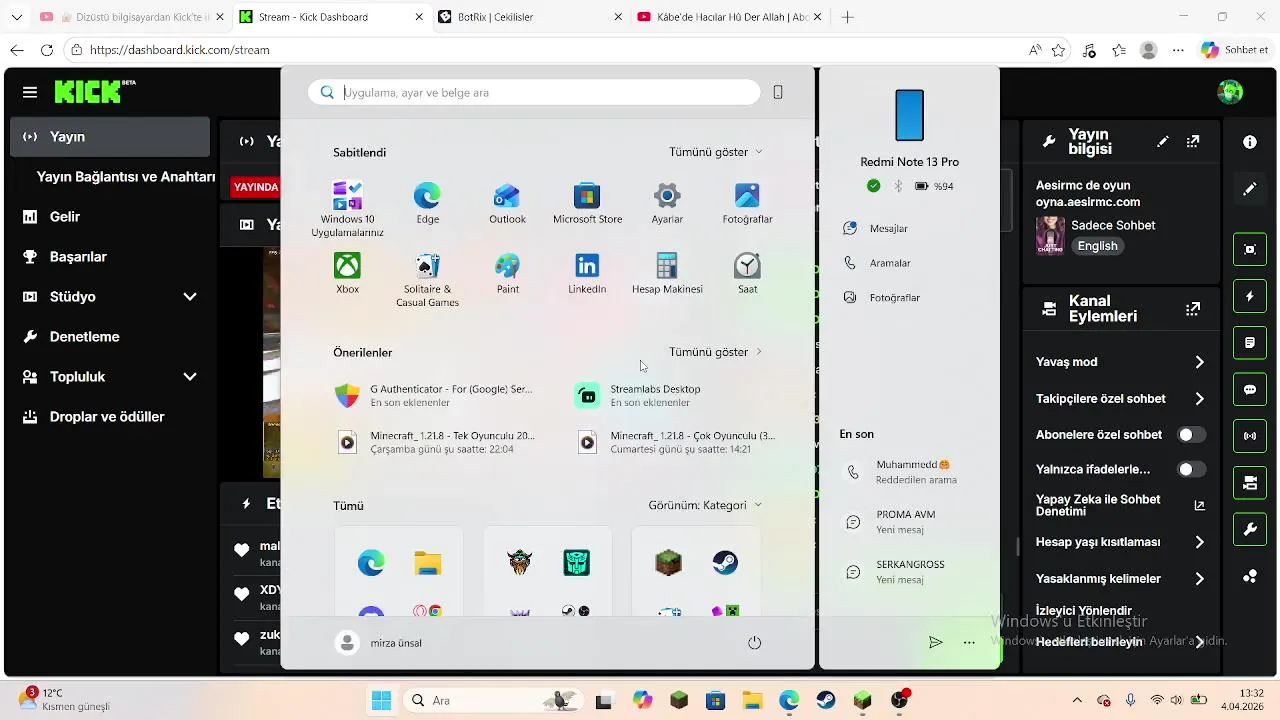Click the Kick info circle icon
The height and width of the screenshot is (720, 1280).
[x=1250, y=142]
